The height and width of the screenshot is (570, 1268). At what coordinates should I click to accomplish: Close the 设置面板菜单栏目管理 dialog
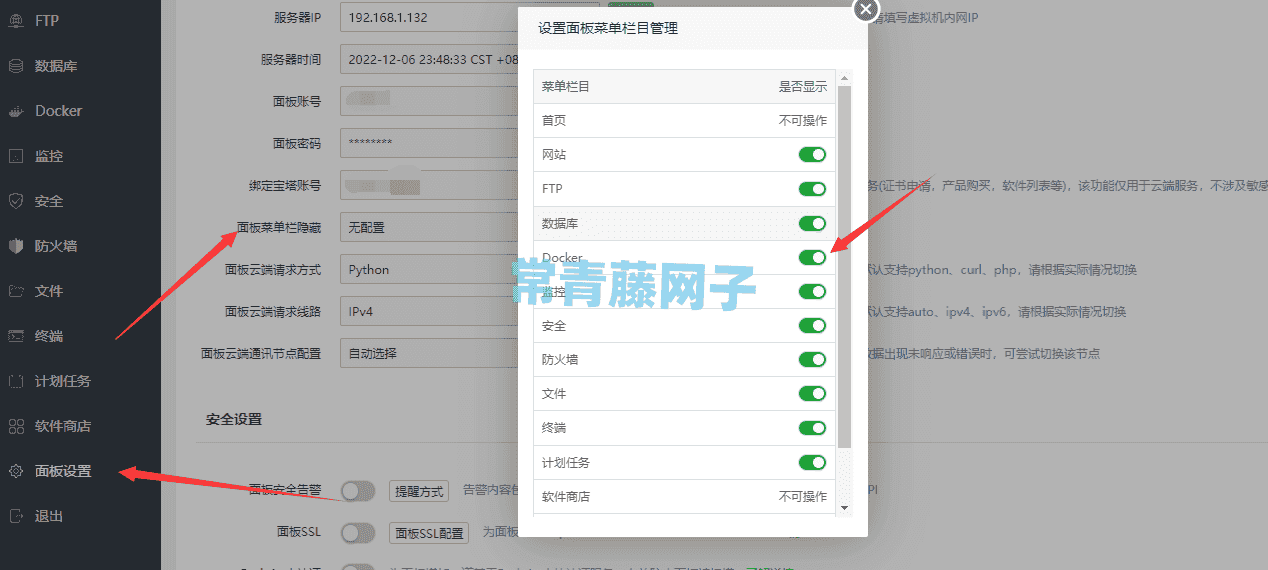866,10
